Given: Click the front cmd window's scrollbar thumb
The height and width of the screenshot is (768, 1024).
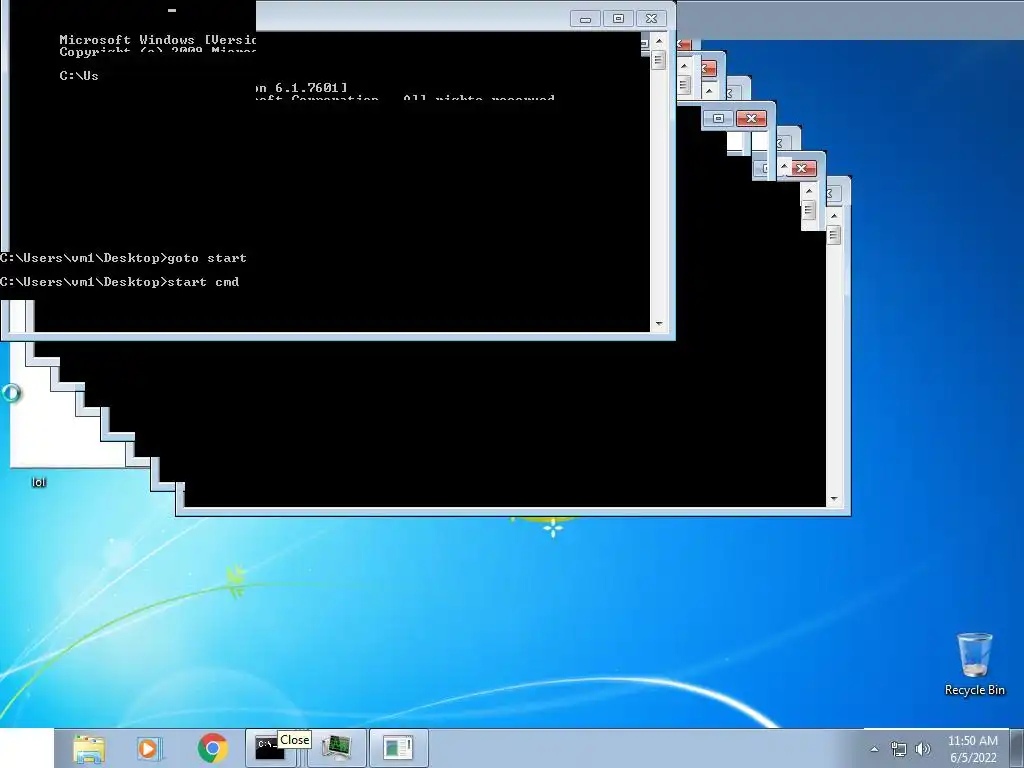Looking at the screenshot, I should (659, 60).
